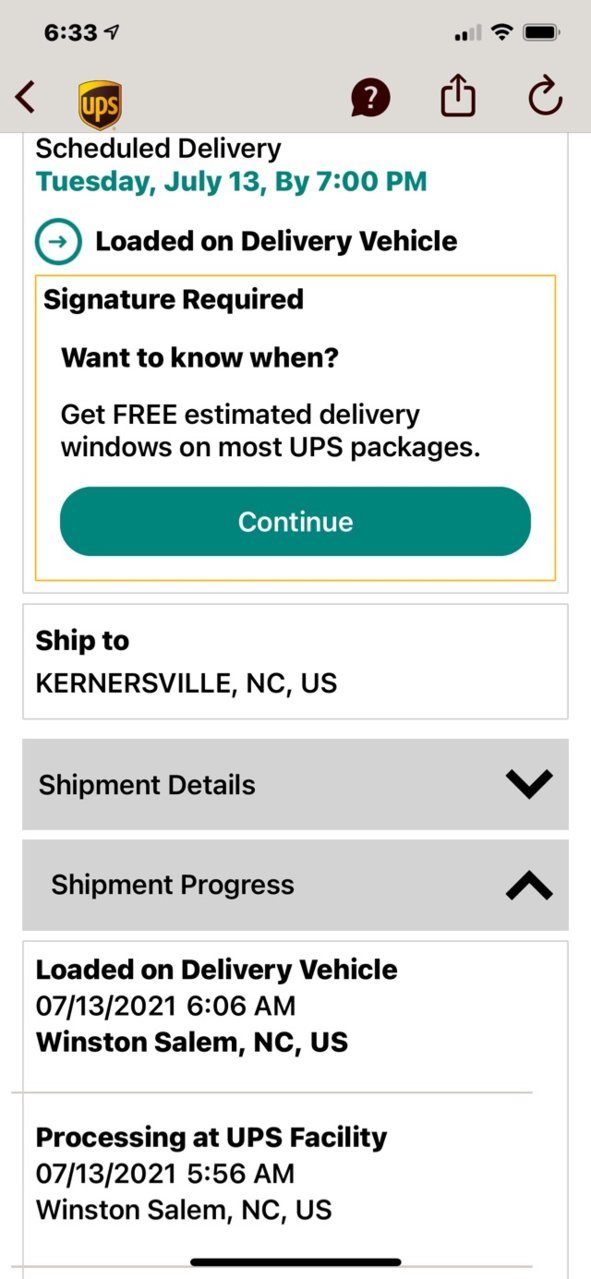Expand Shipment Details chevron
This screenshot has height=1279, width=591.
[x=529, y=785]
